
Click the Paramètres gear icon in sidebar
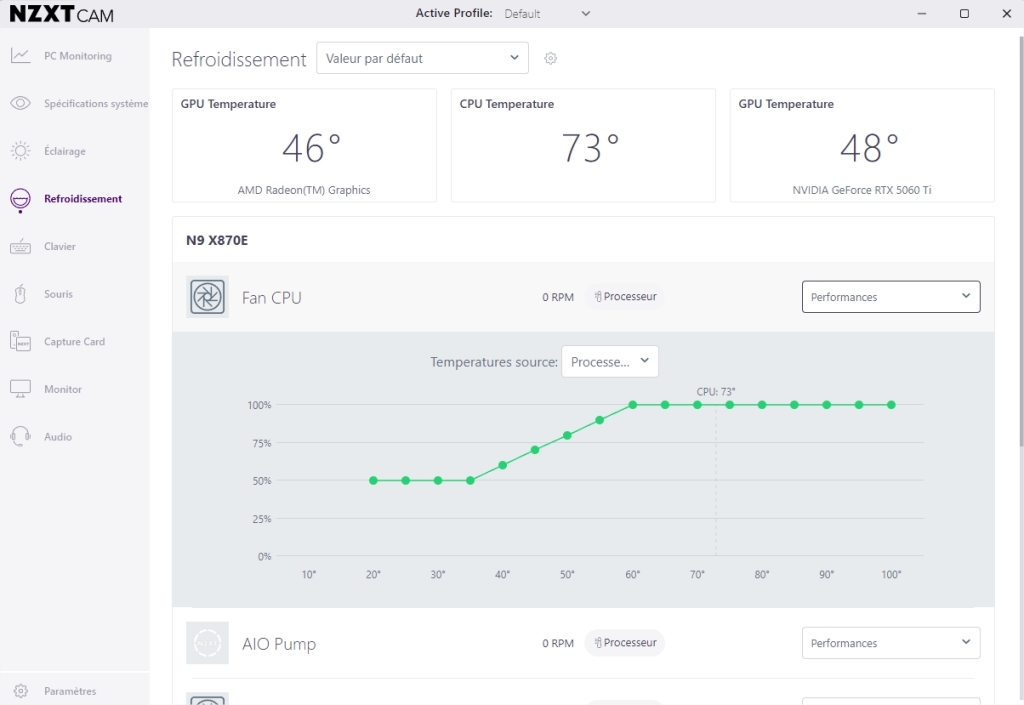pyautogui.click(x=21, y=691)
